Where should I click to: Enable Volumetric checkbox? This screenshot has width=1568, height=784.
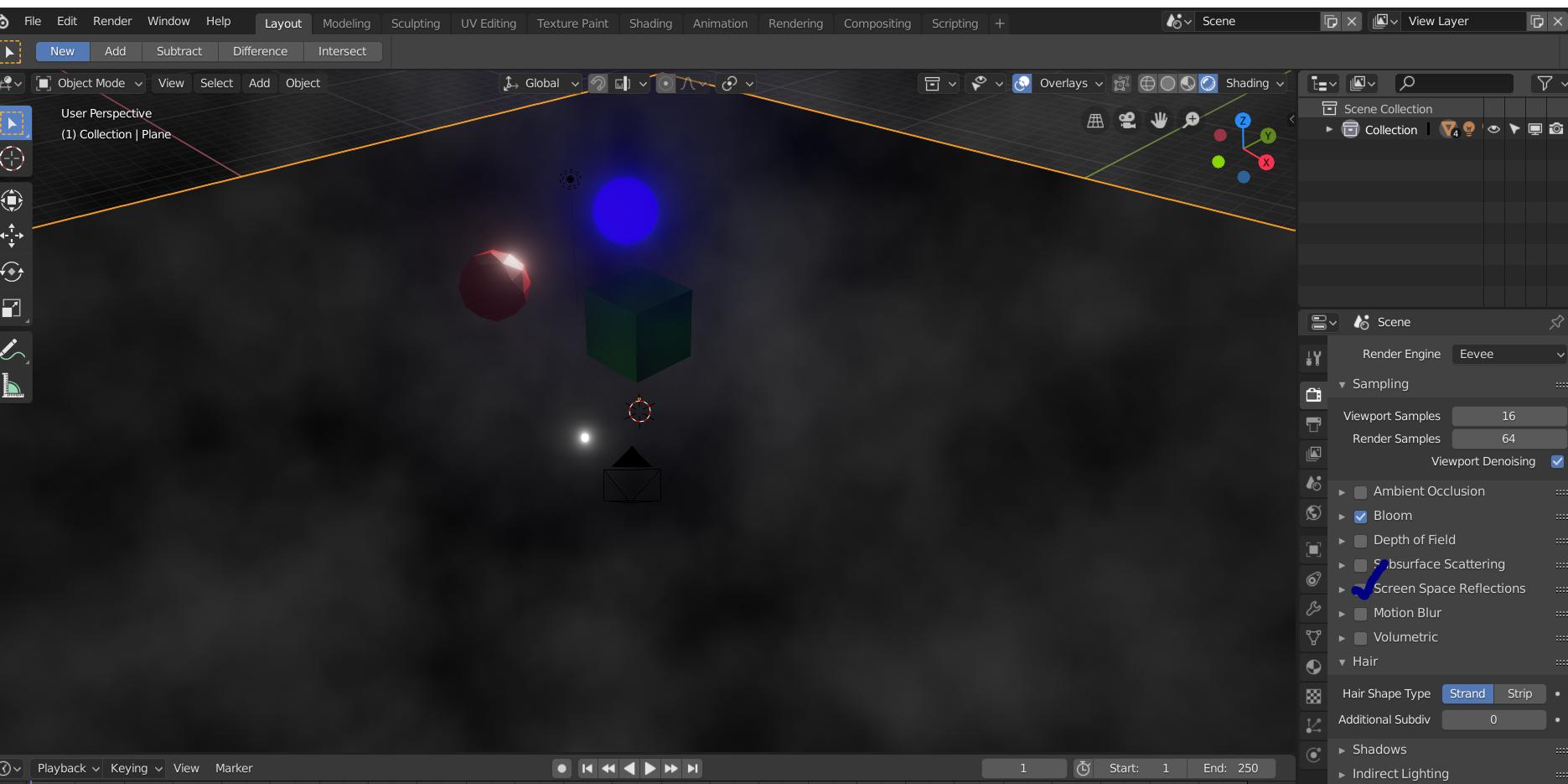(1360, 638)
